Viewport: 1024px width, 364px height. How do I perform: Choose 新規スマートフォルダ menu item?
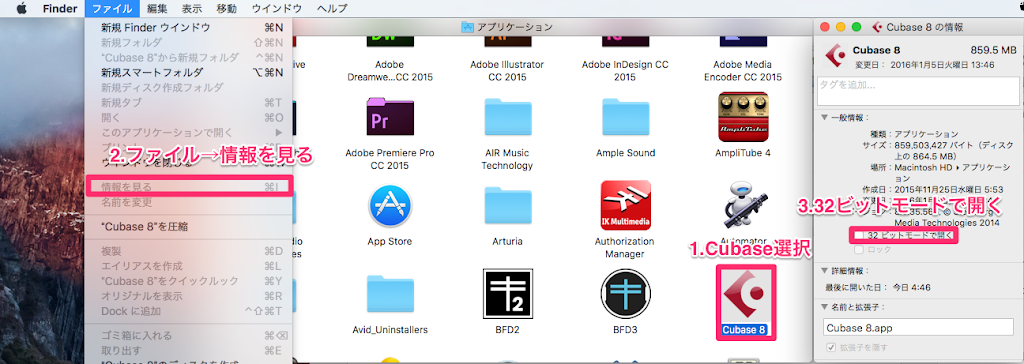point(189,73)
